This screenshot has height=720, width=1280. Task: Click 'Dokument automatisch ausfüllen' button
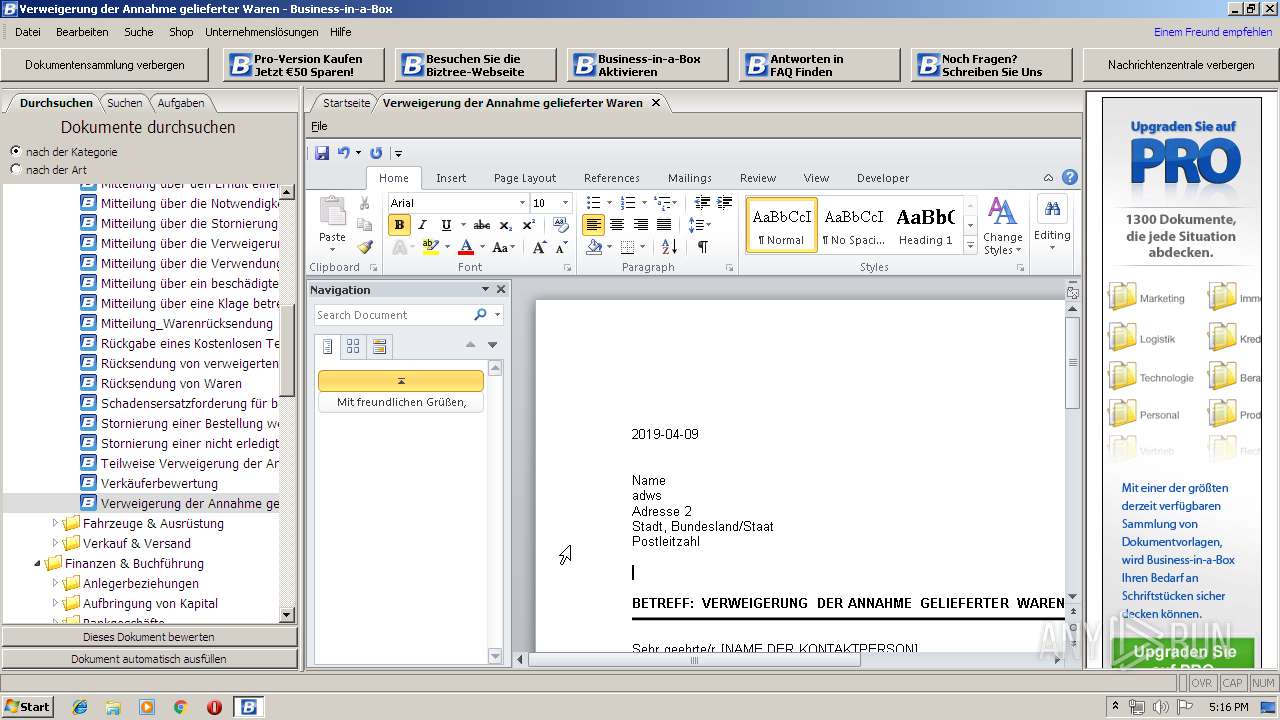(149, 659)
